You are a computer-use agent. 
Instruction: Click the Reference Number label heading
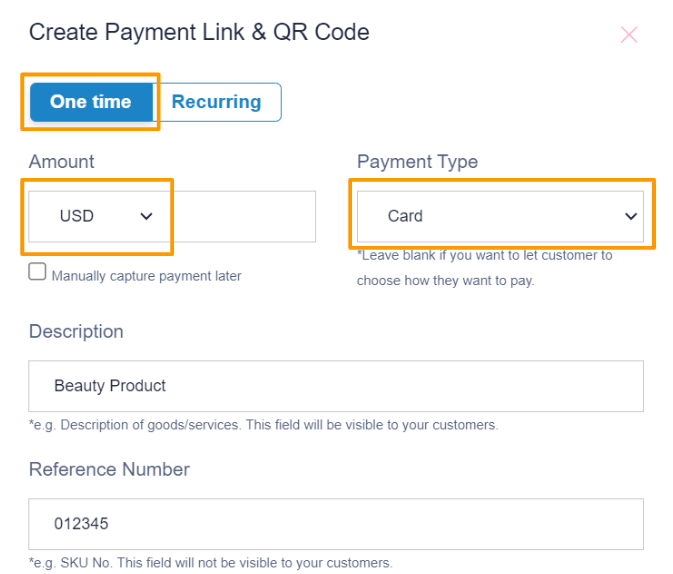tap(109, 469)
